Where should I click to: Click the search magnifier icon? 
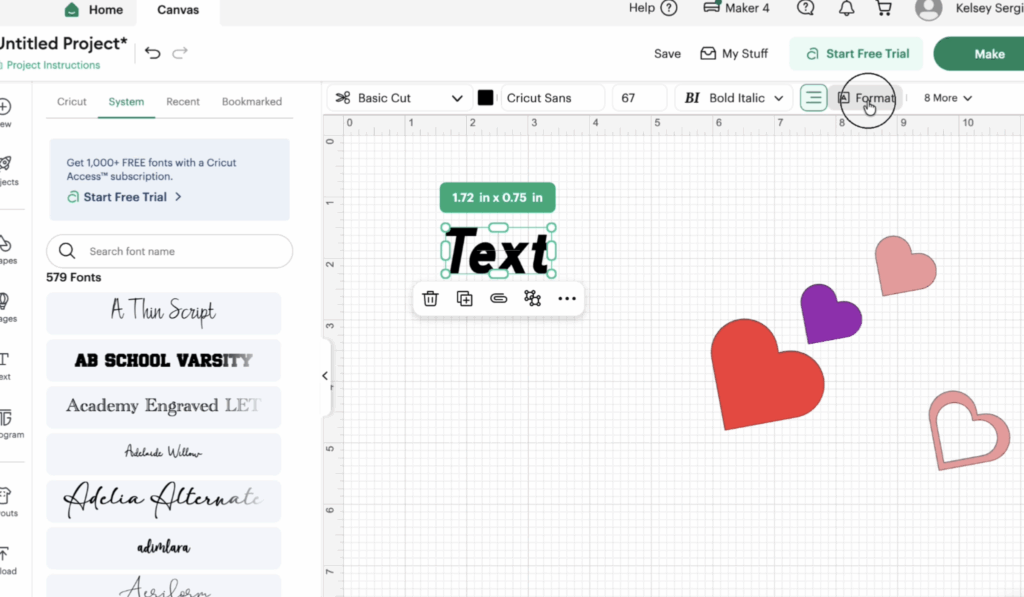coord(67,251)
